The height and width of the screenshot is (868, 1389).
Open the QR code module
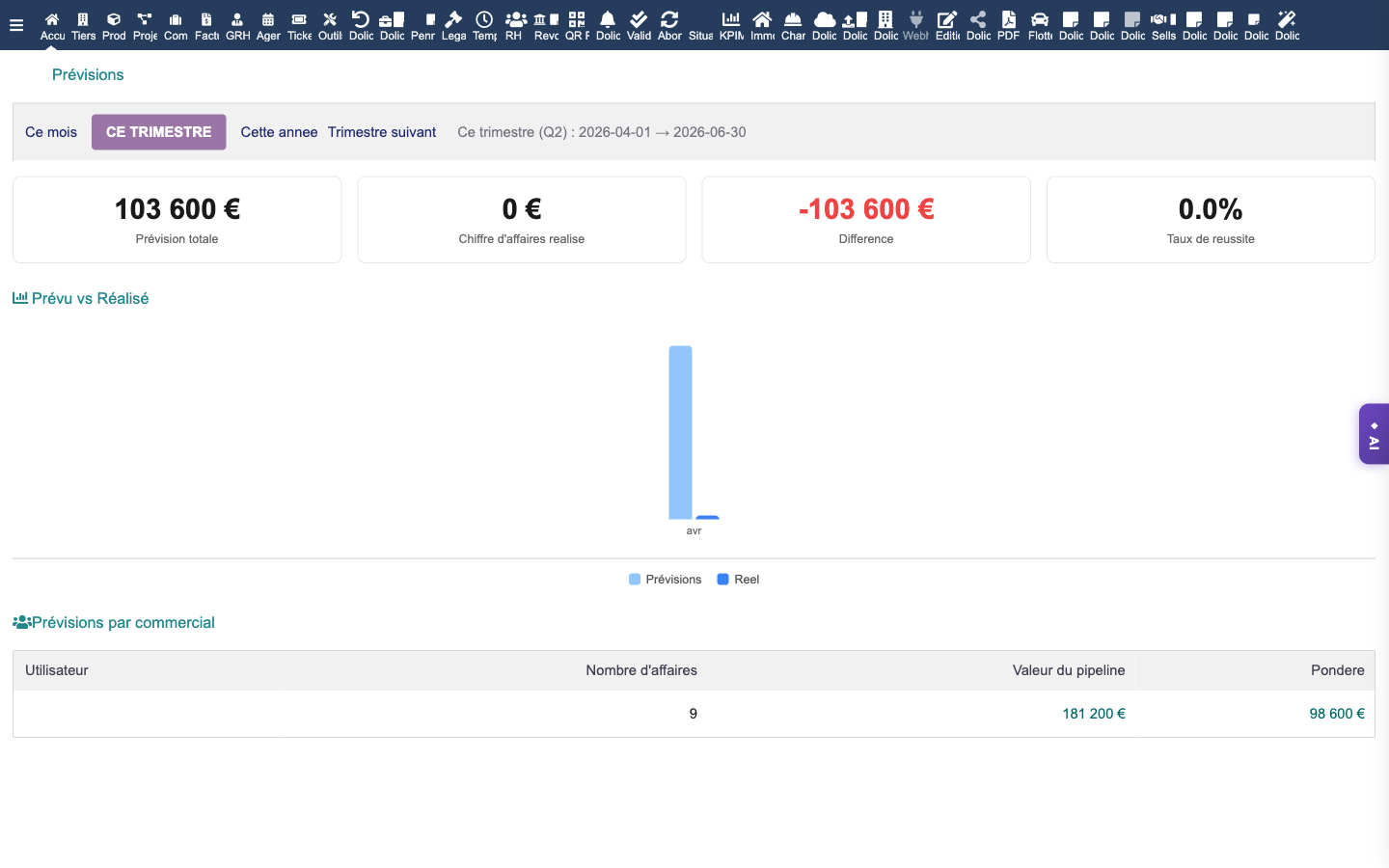point(577,26)
